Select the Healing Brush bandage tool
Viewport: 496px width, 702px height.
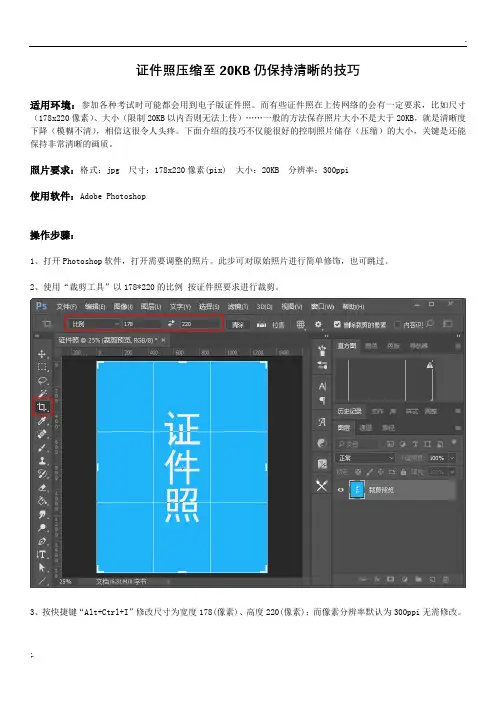(42, 434)
